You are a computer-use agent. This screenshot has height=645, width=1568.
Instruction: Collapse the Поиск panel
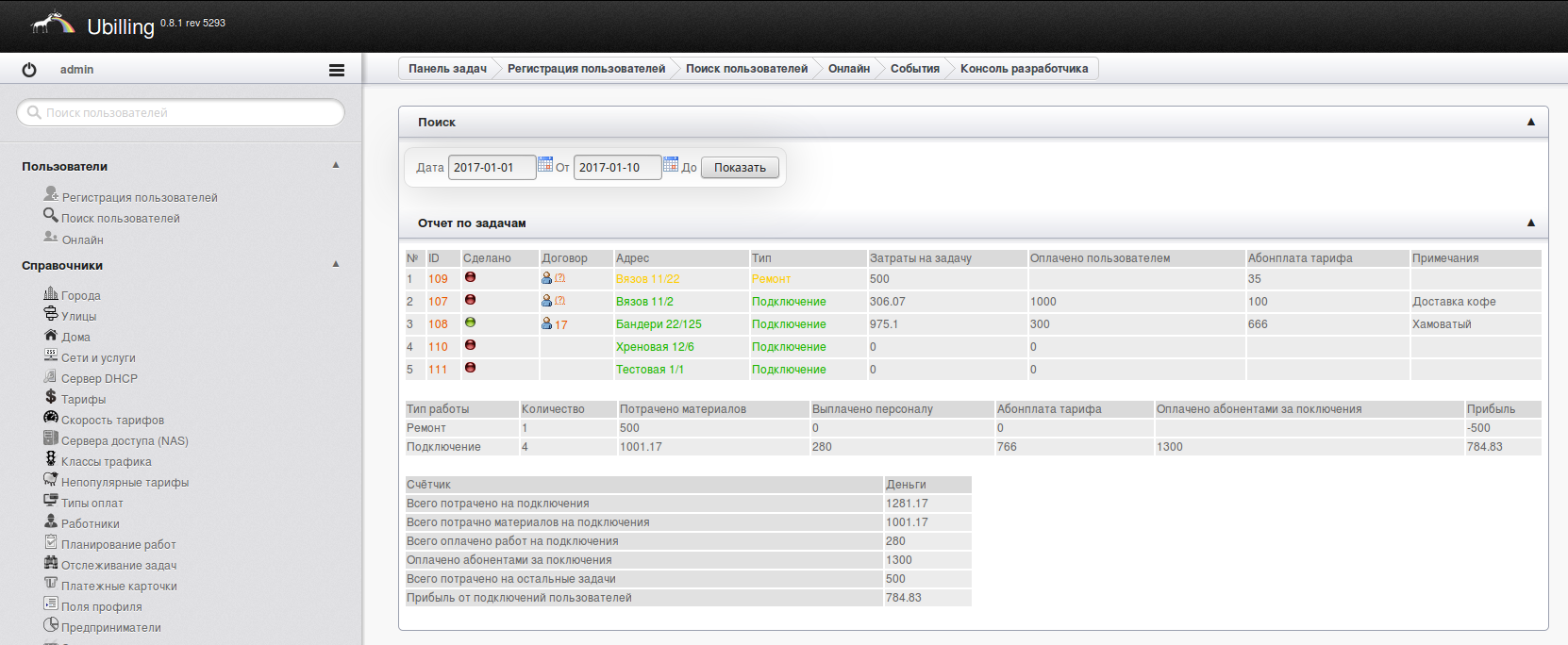click(x=1530, y=122)
